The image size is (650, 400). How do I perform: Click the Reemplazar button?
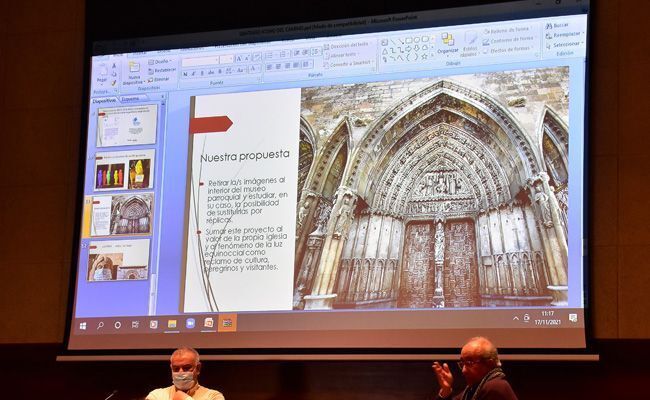pyautogui.click(x=565, y=34)
